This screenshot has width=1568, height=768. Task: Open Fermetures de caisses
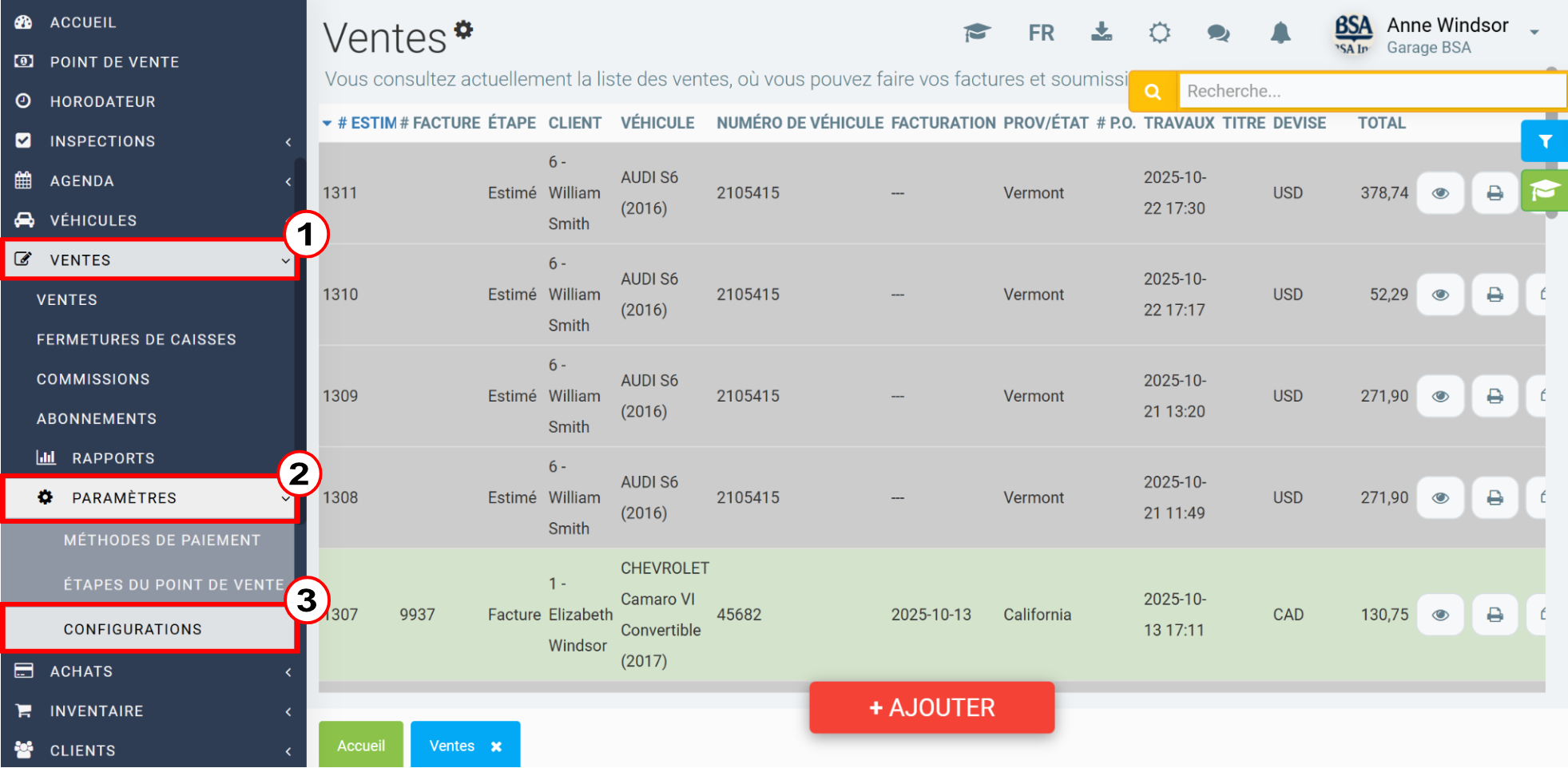click(x=137, y=339)
